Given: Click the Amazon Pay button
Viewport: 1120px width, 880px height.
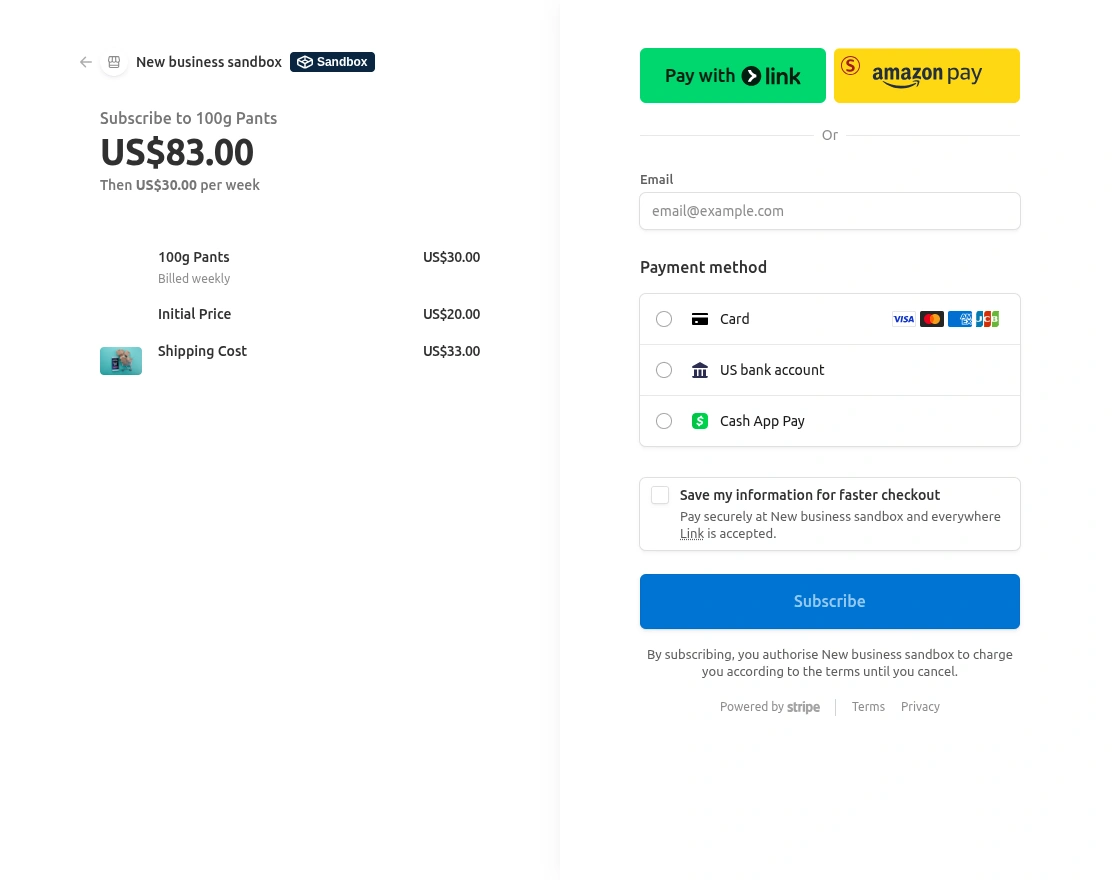Looking at the screenshot, I should click(926, 75).
